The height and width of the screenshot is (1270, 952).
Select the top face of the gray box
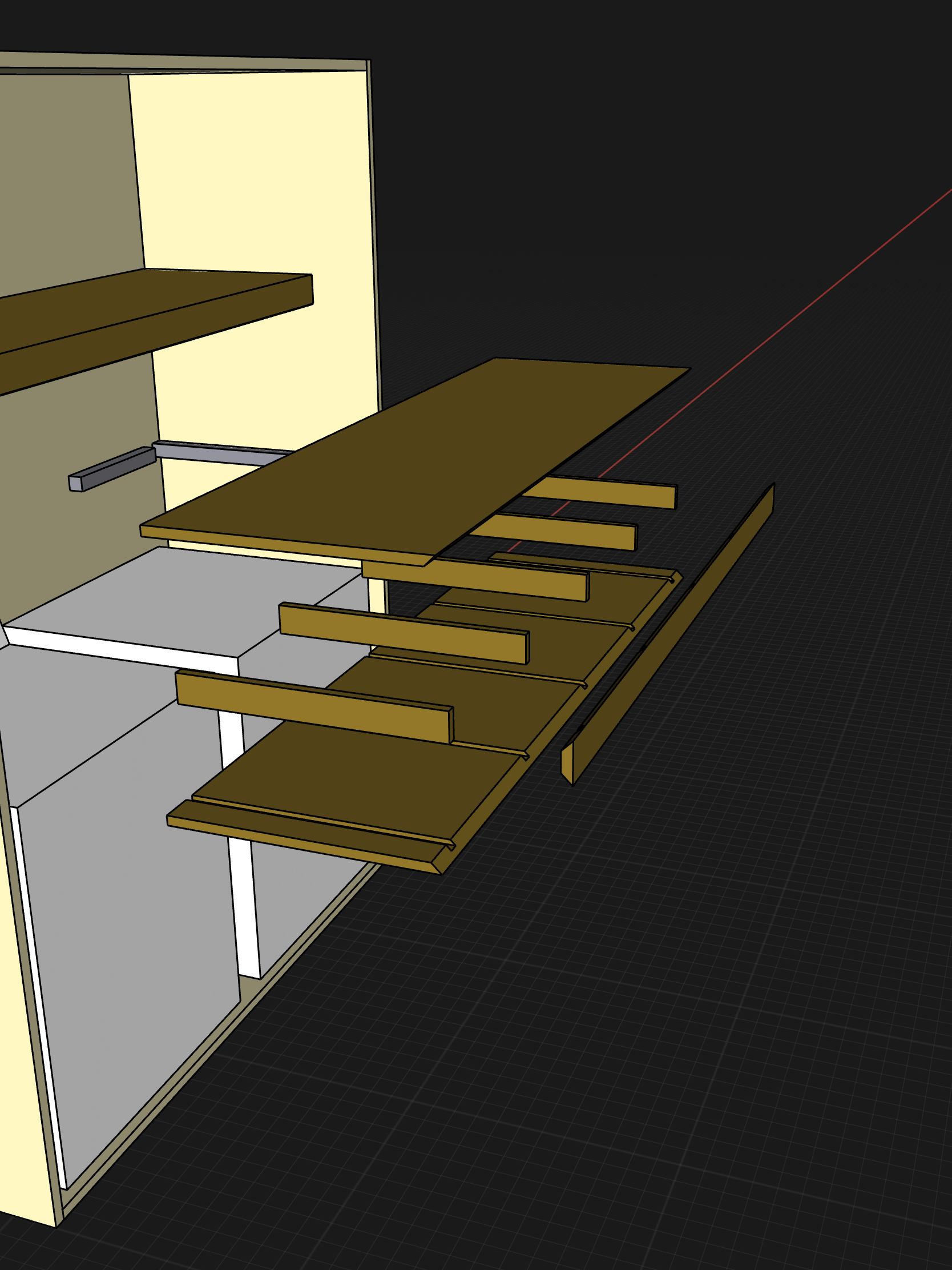[184, 600]
